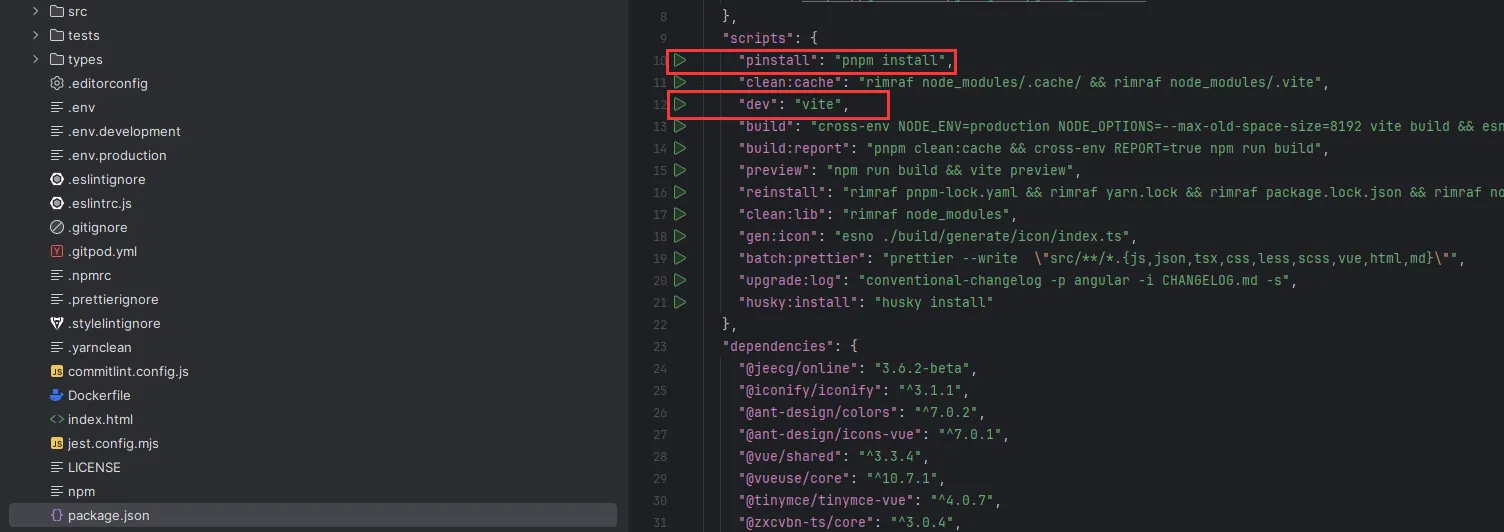The width and height of the screenshot is (1504, 532).
Task: Open index.html from the file tree
Action: pos(100,419)
